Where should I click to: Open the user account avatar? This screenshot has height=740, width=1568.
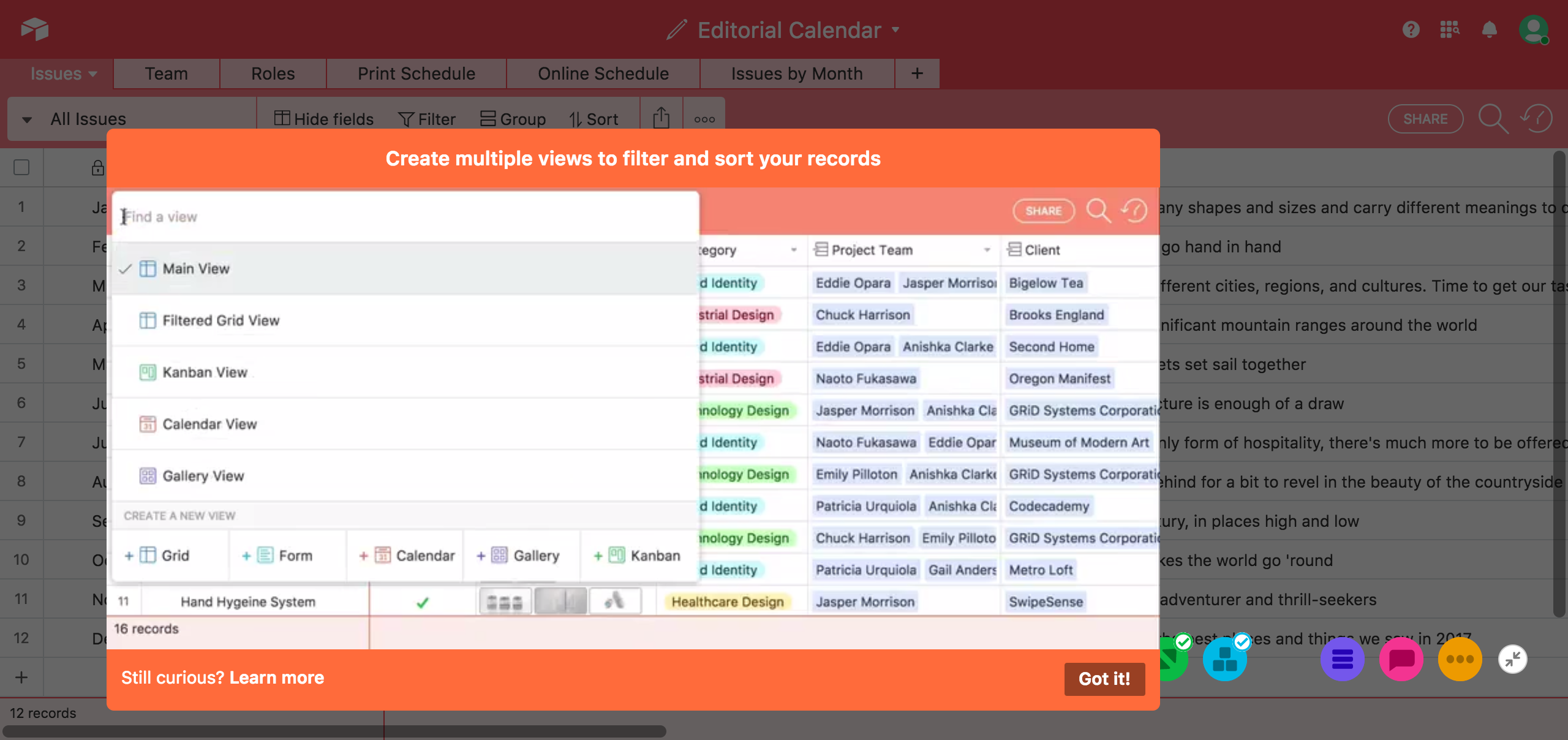coord(1533,29)
